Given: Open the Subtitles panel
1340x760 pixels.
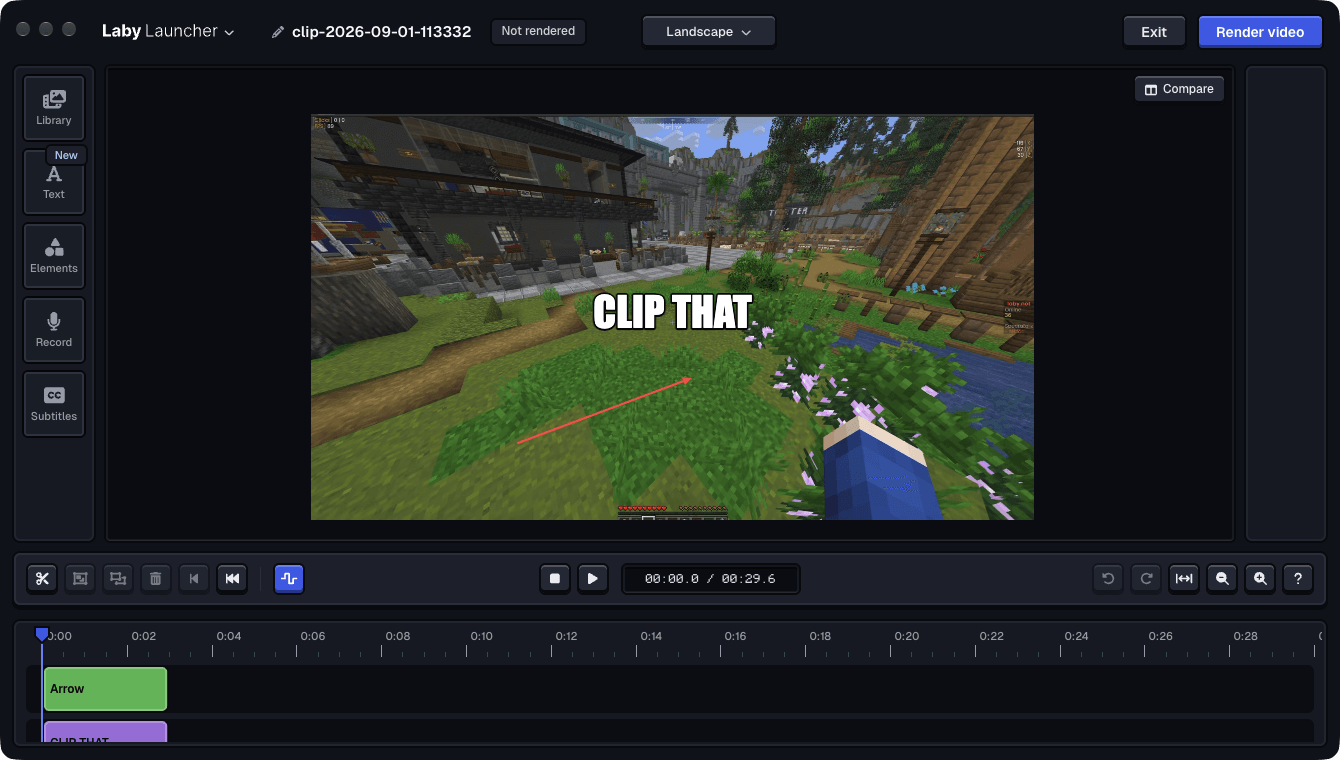Looking at the screenshot, I should [54, 404].
